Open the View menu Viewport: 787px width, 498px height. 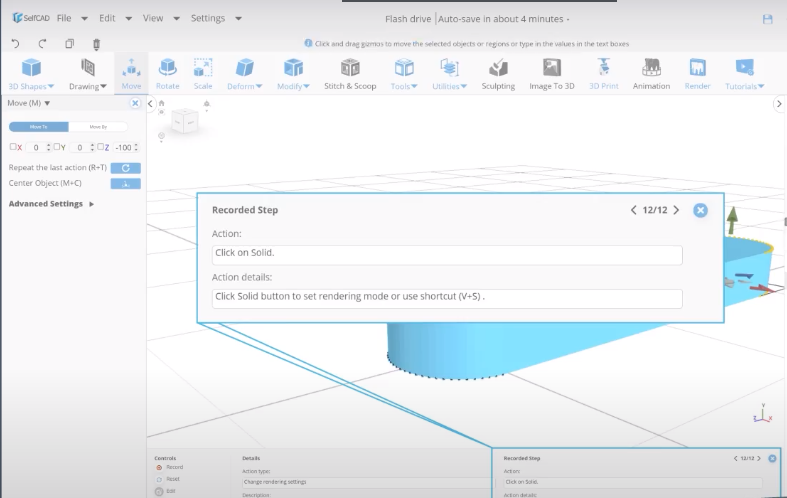pos(153,18)
